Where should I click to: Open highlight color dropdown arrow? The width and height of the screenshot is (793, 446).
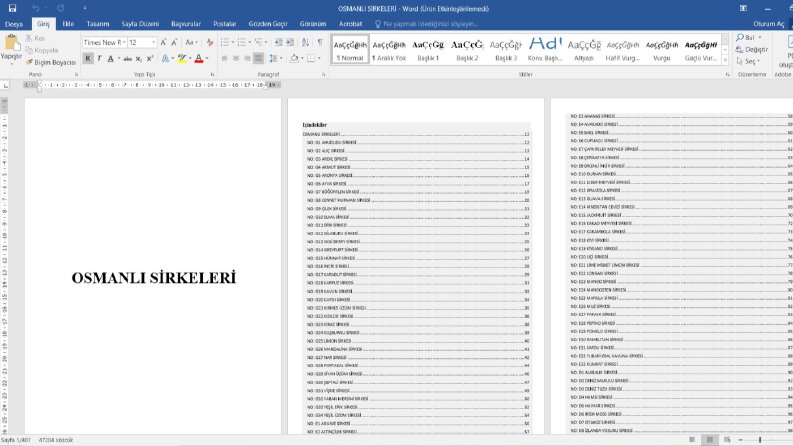tap(190, 59)
